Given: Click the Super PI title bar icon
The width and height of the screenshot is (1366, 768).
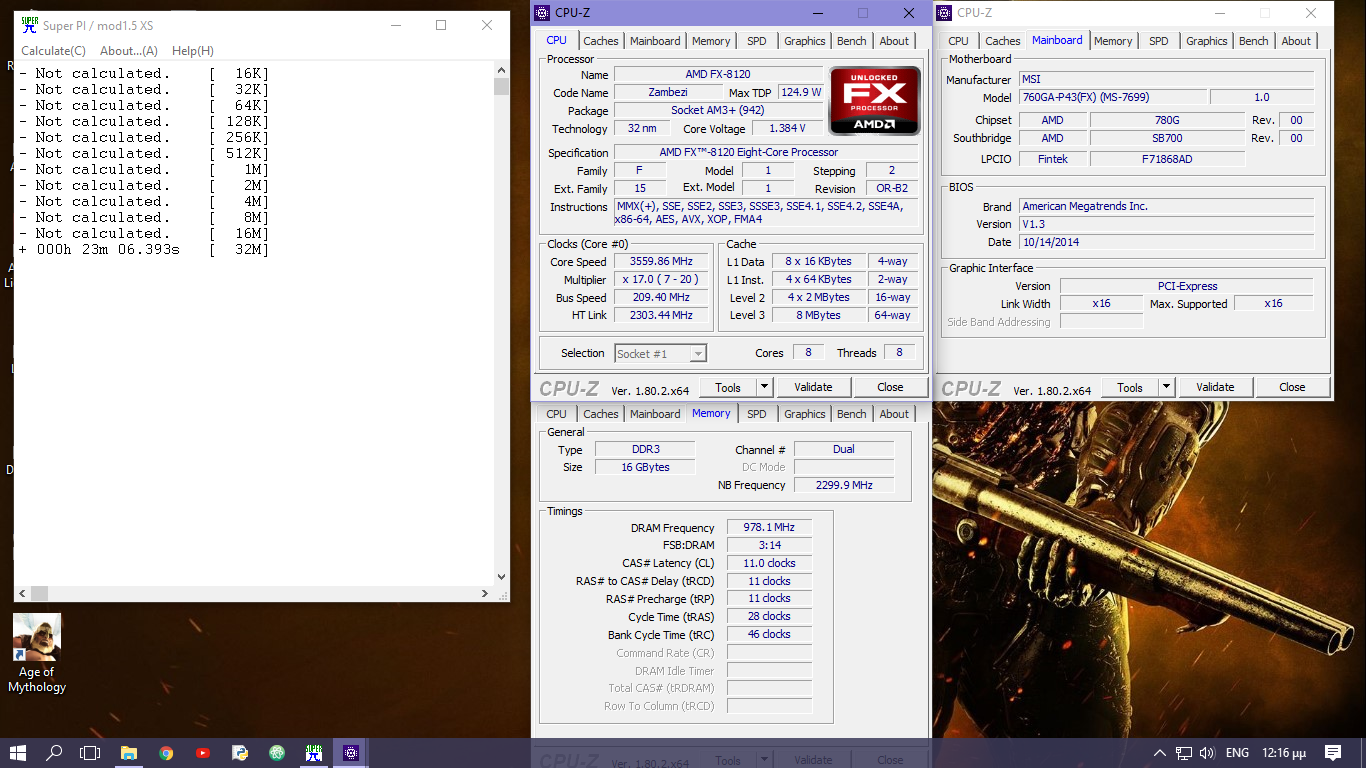Looking at the screenshot, I should pyautogui.click(x=30, y=24).
